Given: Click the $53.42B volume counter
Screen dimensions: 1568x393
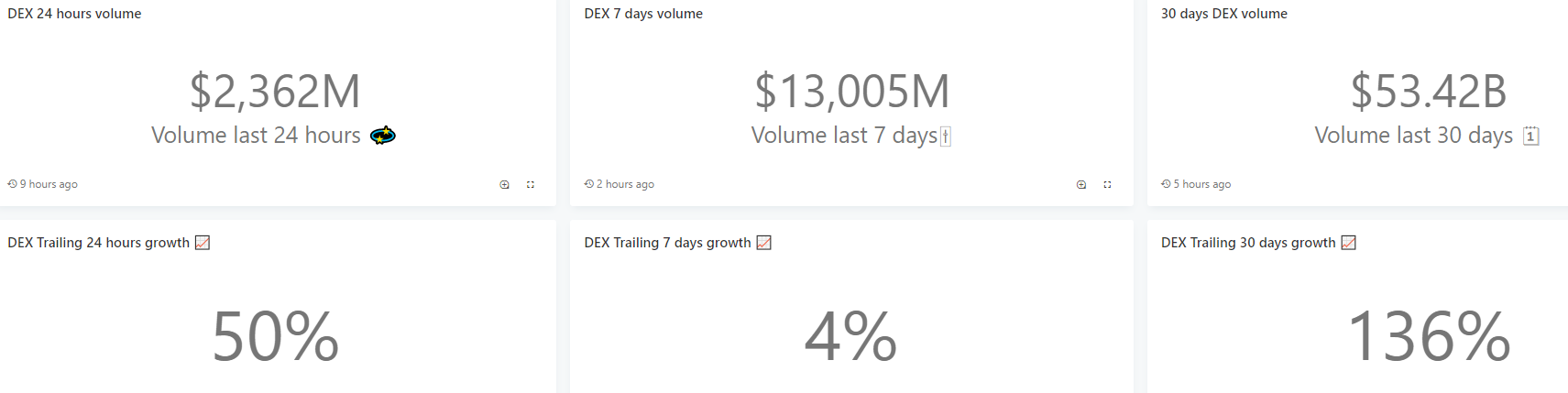Looking at the screenshot, I should coord(1428,92).
